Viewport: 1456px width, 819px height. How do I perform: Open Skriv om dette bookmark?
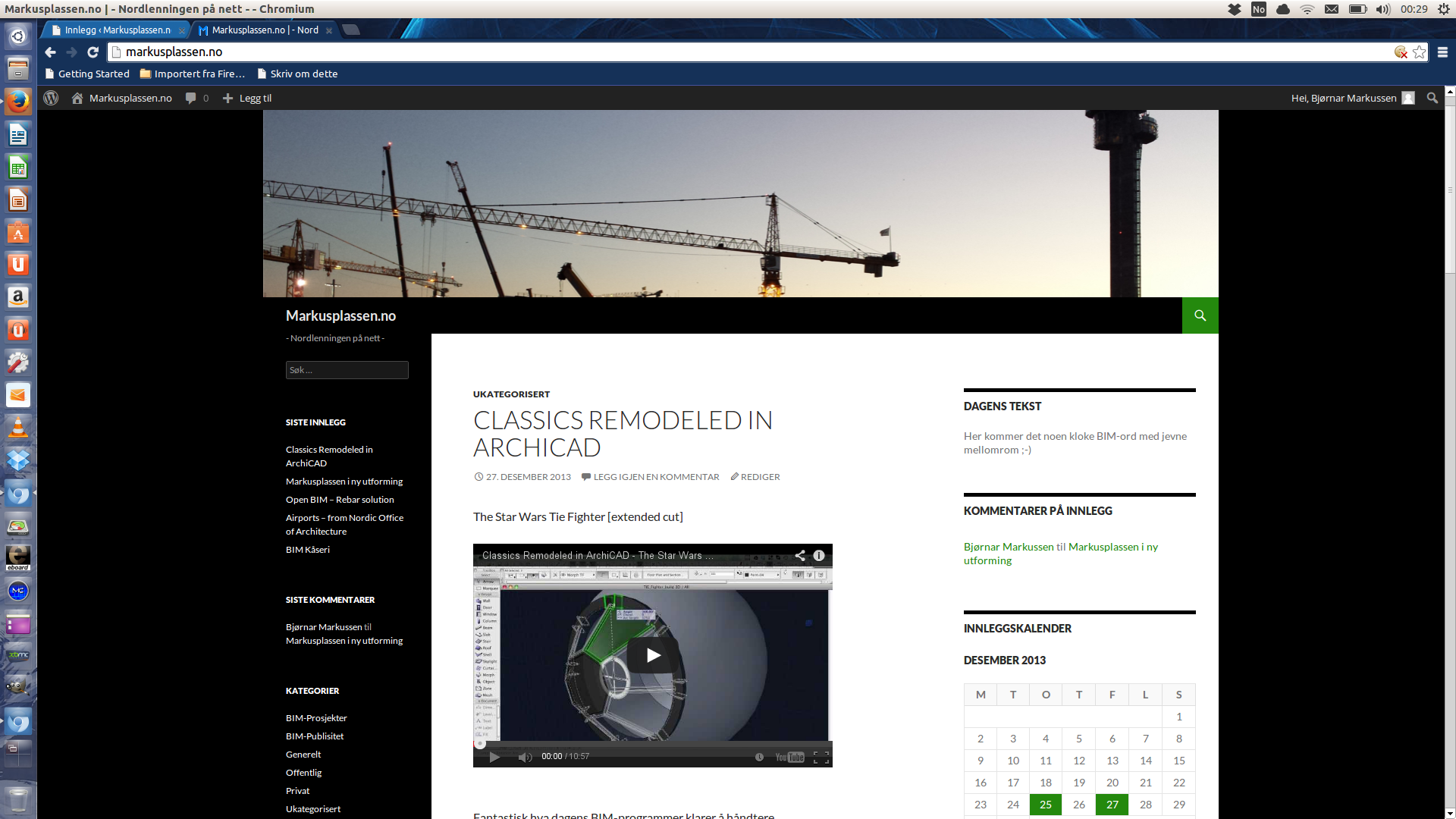(x=297, y=74)
